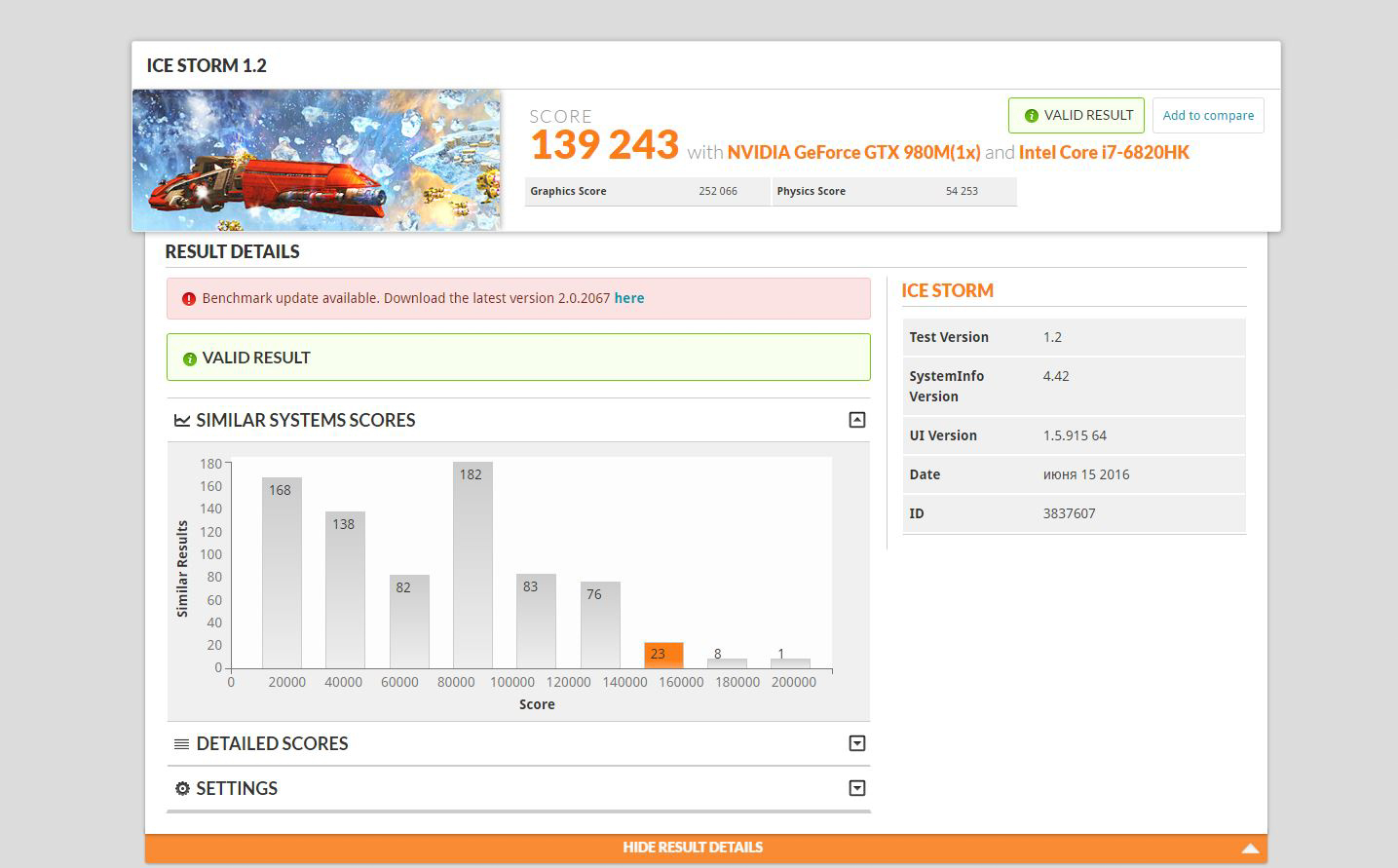The width and height of the screenshot is (1398, 868).
Task: Click the ID label in the info table
Action: pyautogui.click(x=917, y=513)
